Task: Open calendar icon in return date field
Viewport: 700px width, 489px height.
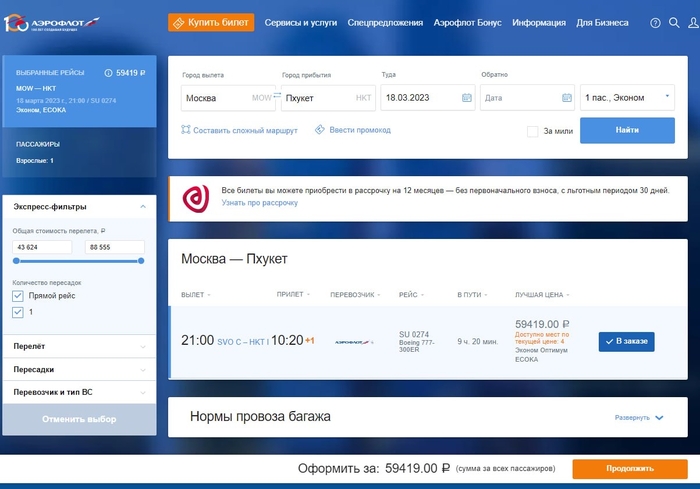Action: pos(567,97)
